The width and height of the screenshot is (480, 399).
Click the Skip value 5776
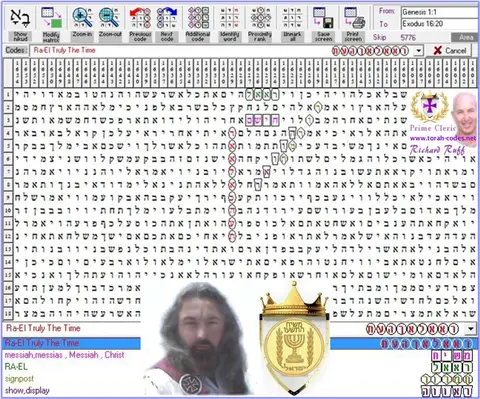tap(408, 37)
